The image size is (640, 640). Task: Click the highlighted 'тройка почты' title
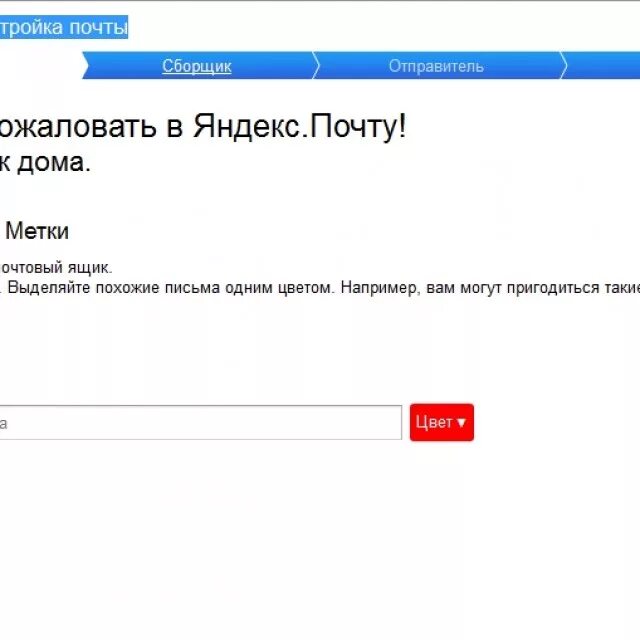[x=64, y=27]
